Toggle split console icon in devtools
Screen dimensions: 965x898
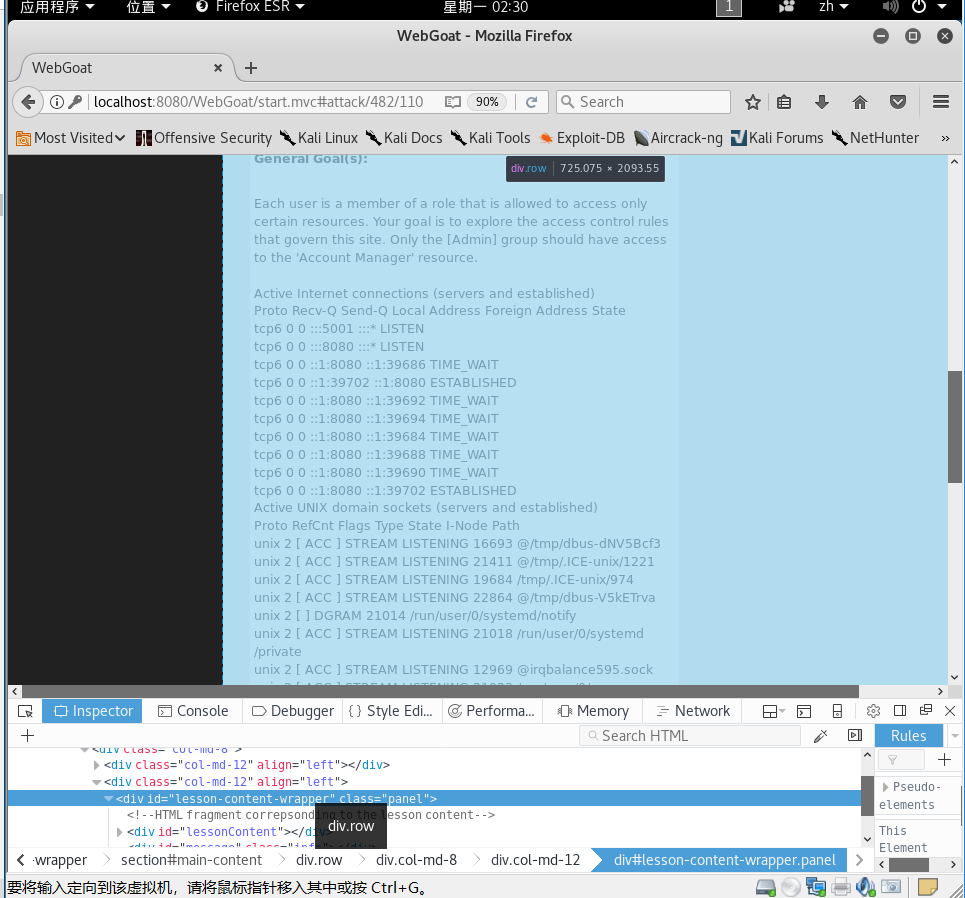(x=804, y=712)
